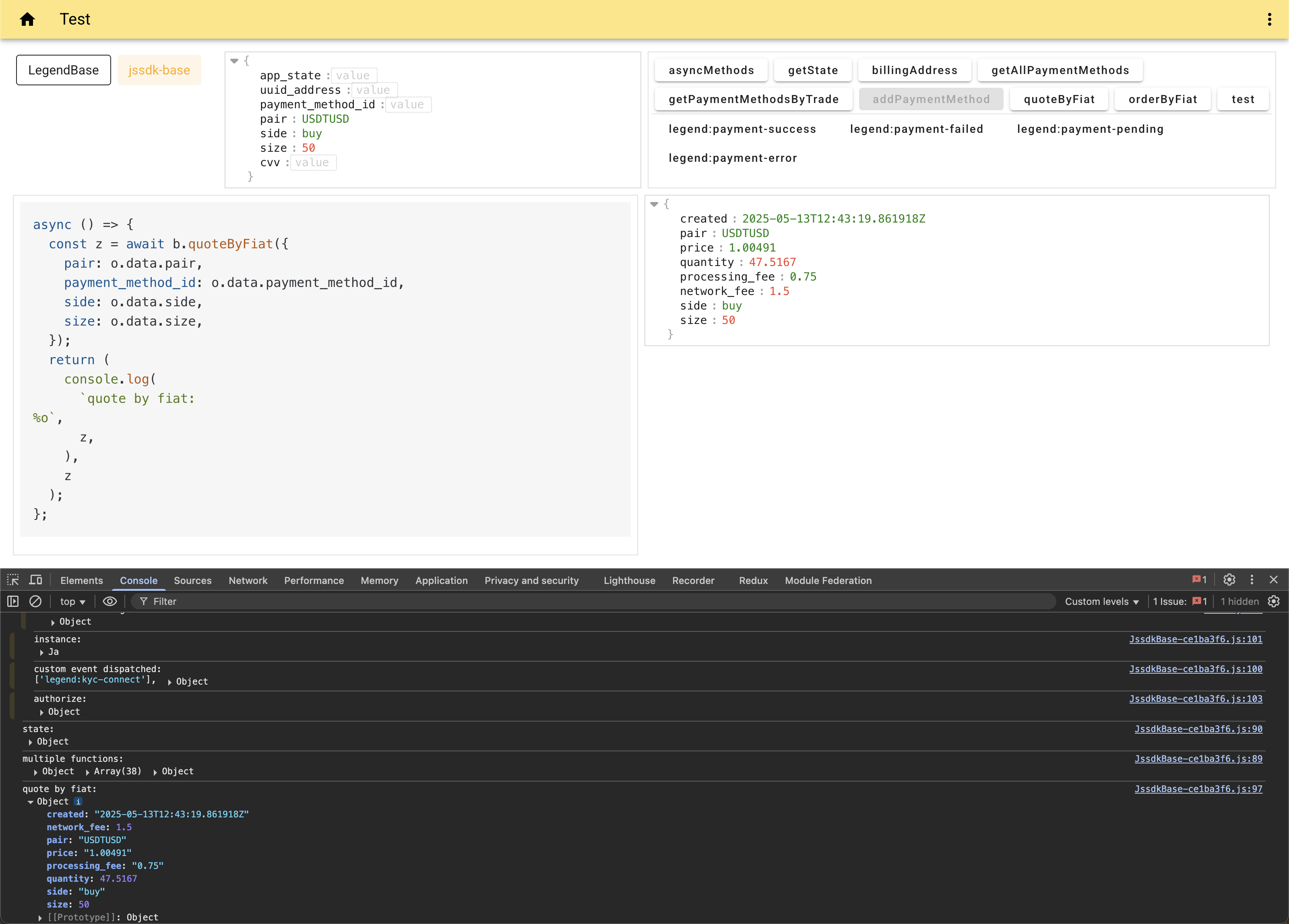This screenshot has width=1289, height=924.
Task: Click the LegendBase button
Action: click(x=64, y=70)
